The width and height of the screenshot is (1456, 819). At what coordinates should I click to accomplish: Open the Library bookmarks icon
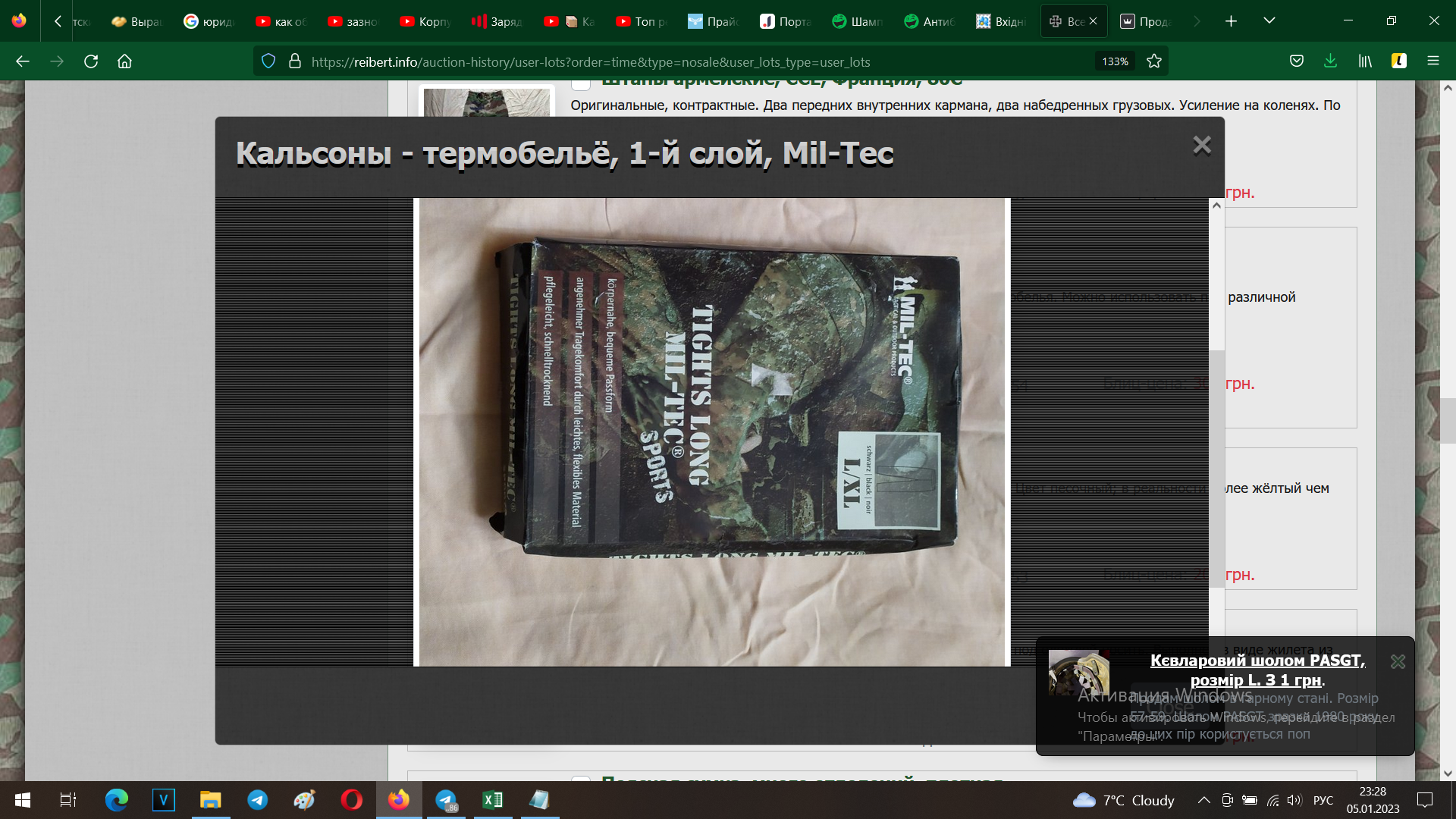(x=1365, y=61)
